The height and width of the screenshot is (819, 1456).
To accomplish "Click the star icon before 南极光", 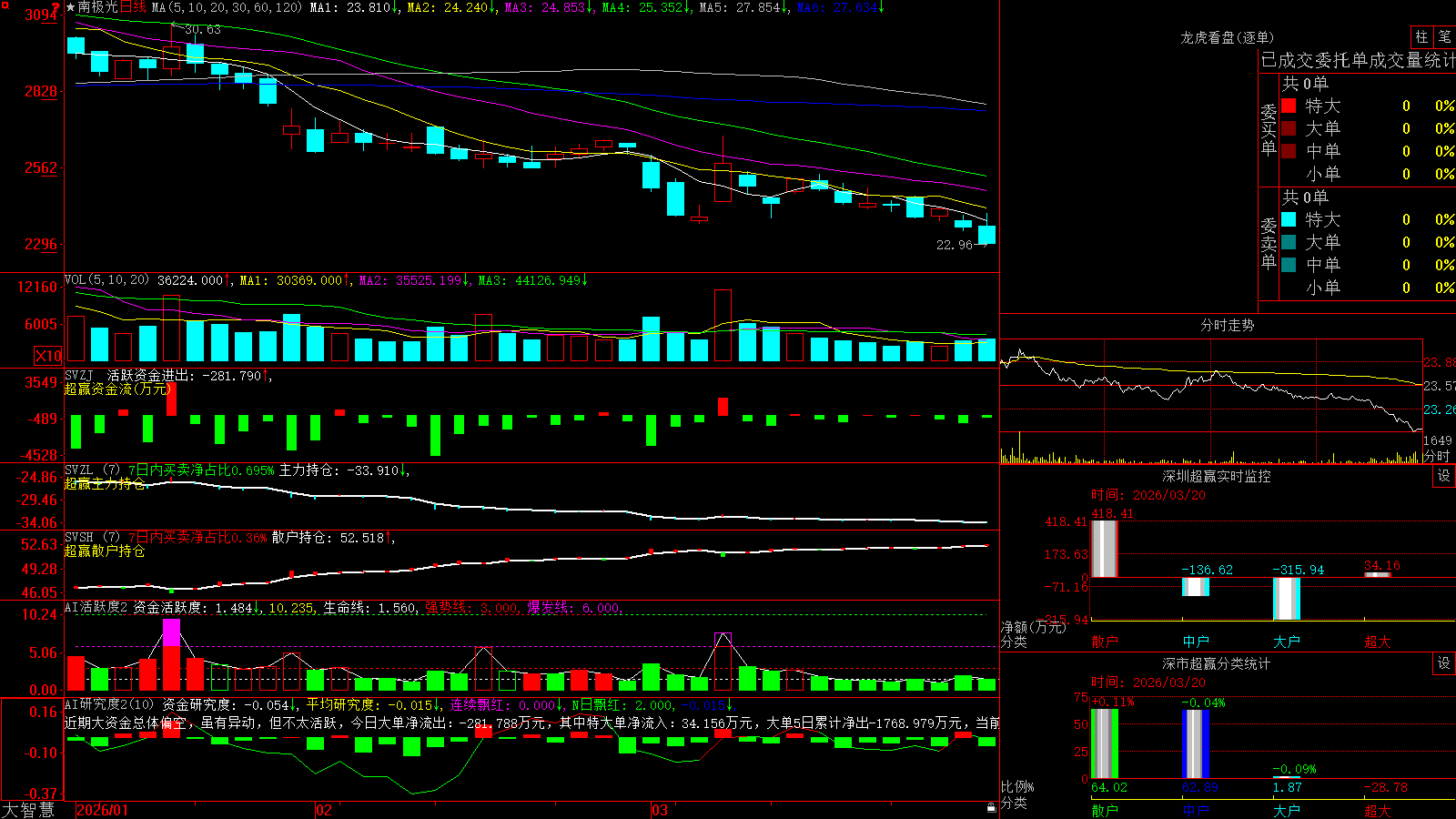I will [x=71, y=7].
